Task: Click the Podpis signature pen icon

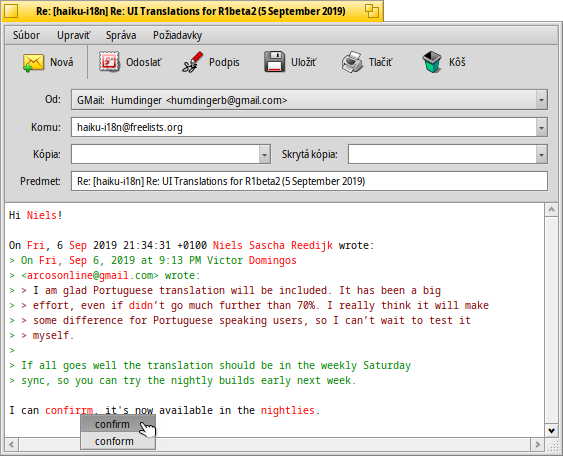Action: point(192,62)
